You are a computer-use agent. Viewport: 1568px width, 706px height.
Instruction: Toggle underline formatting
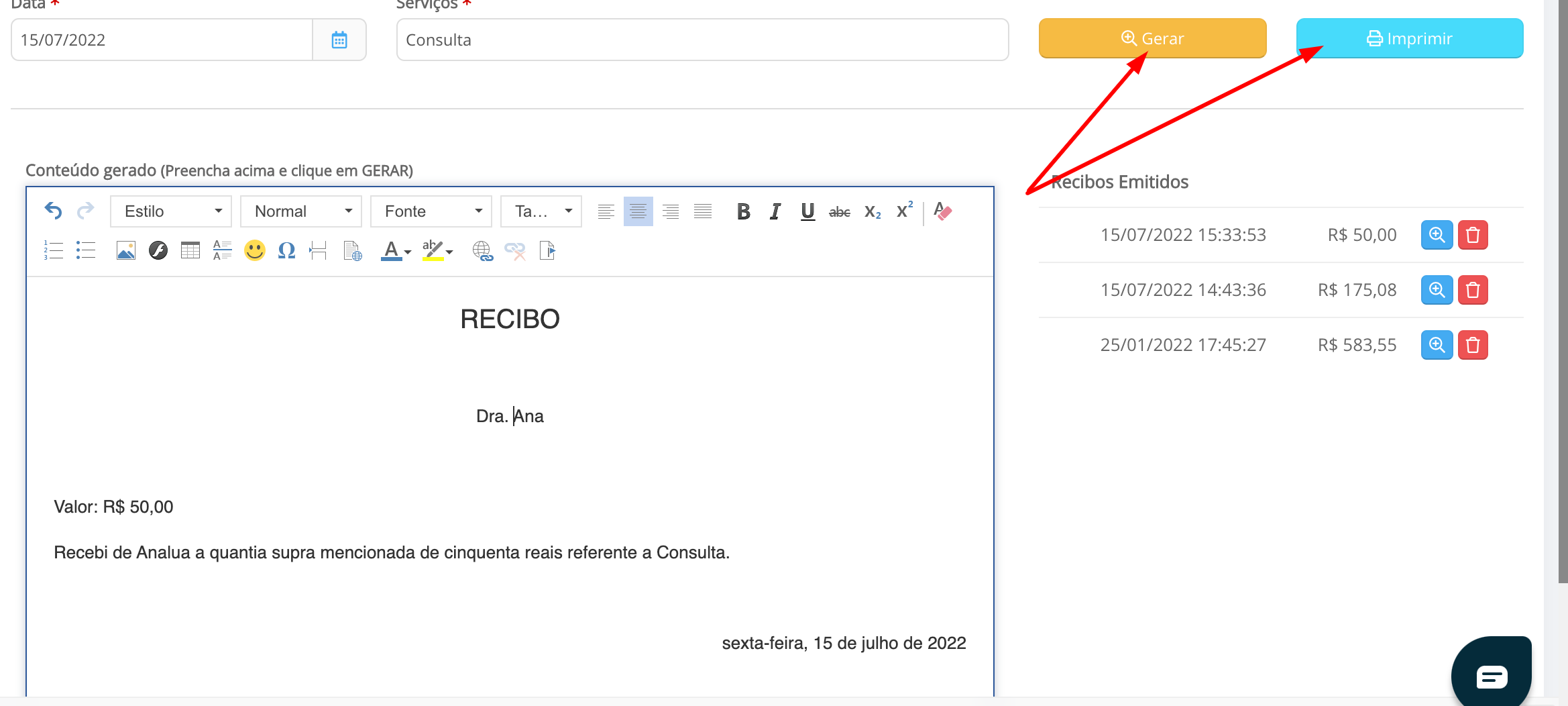pos(807,211)
